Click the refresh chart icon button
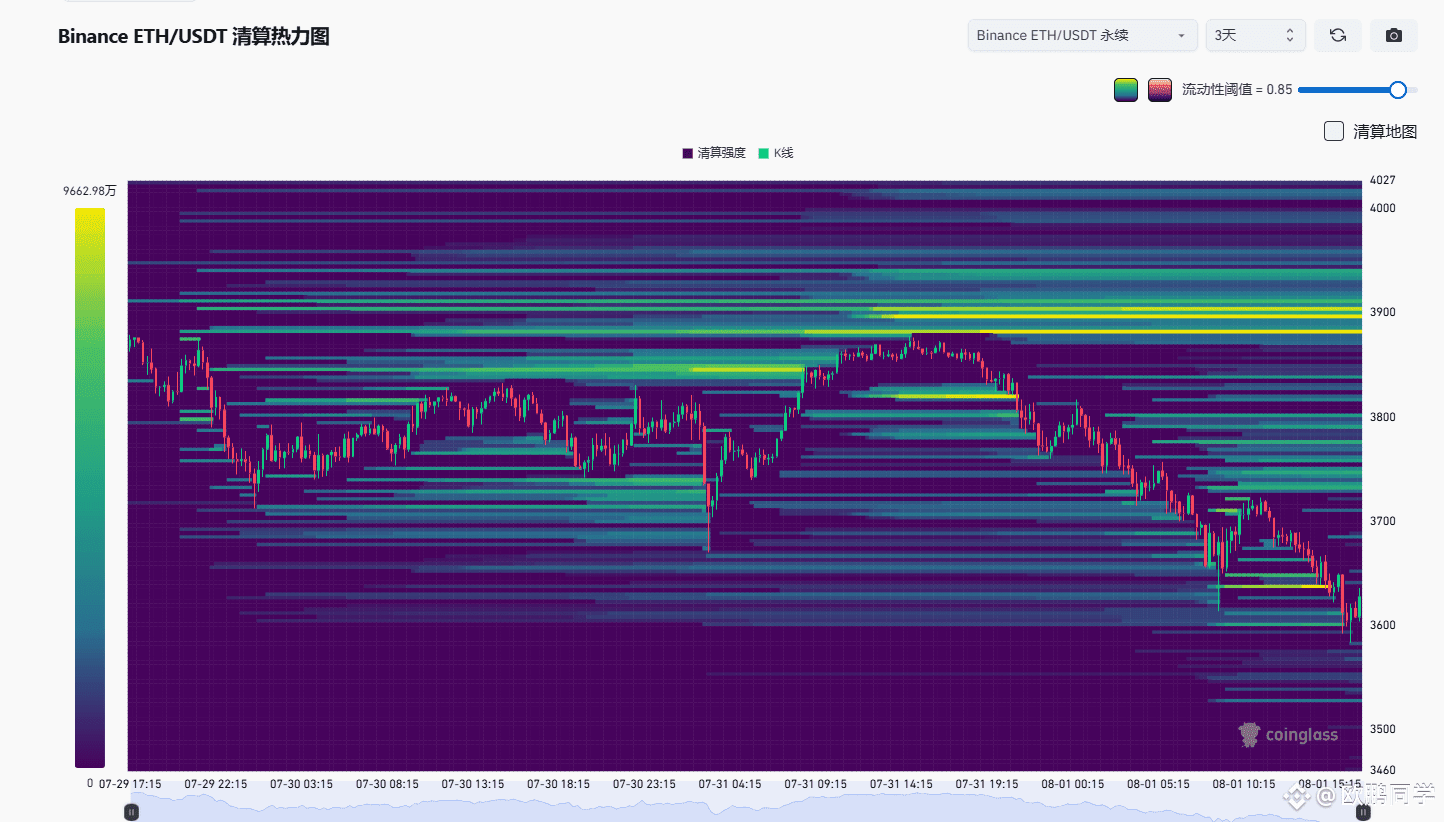The width and height of the screenshot is (1444, 822). click(1337, 35)
